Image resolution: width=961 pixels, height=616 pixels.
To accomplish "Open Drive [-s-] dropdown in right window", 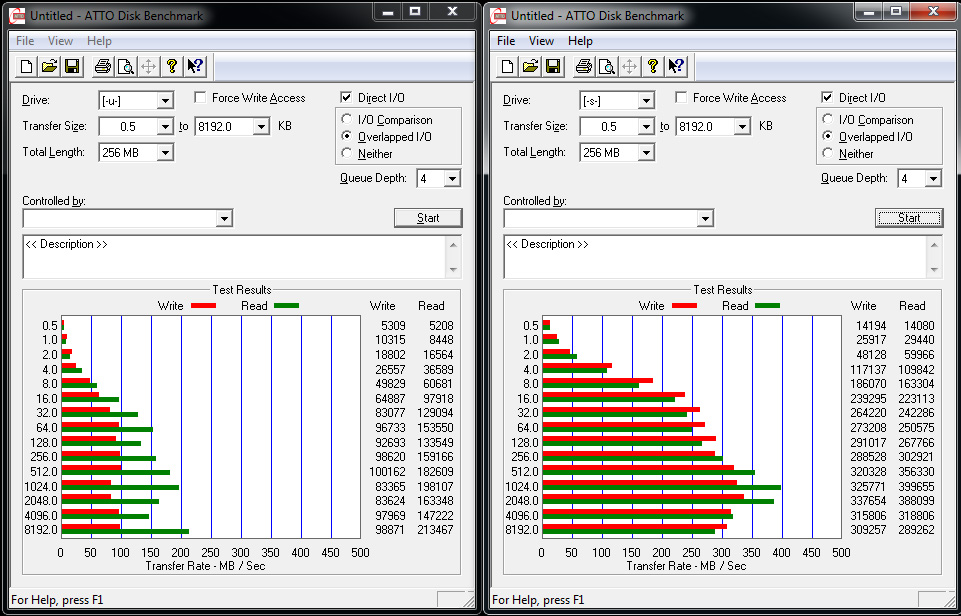I will coord(646,101).
